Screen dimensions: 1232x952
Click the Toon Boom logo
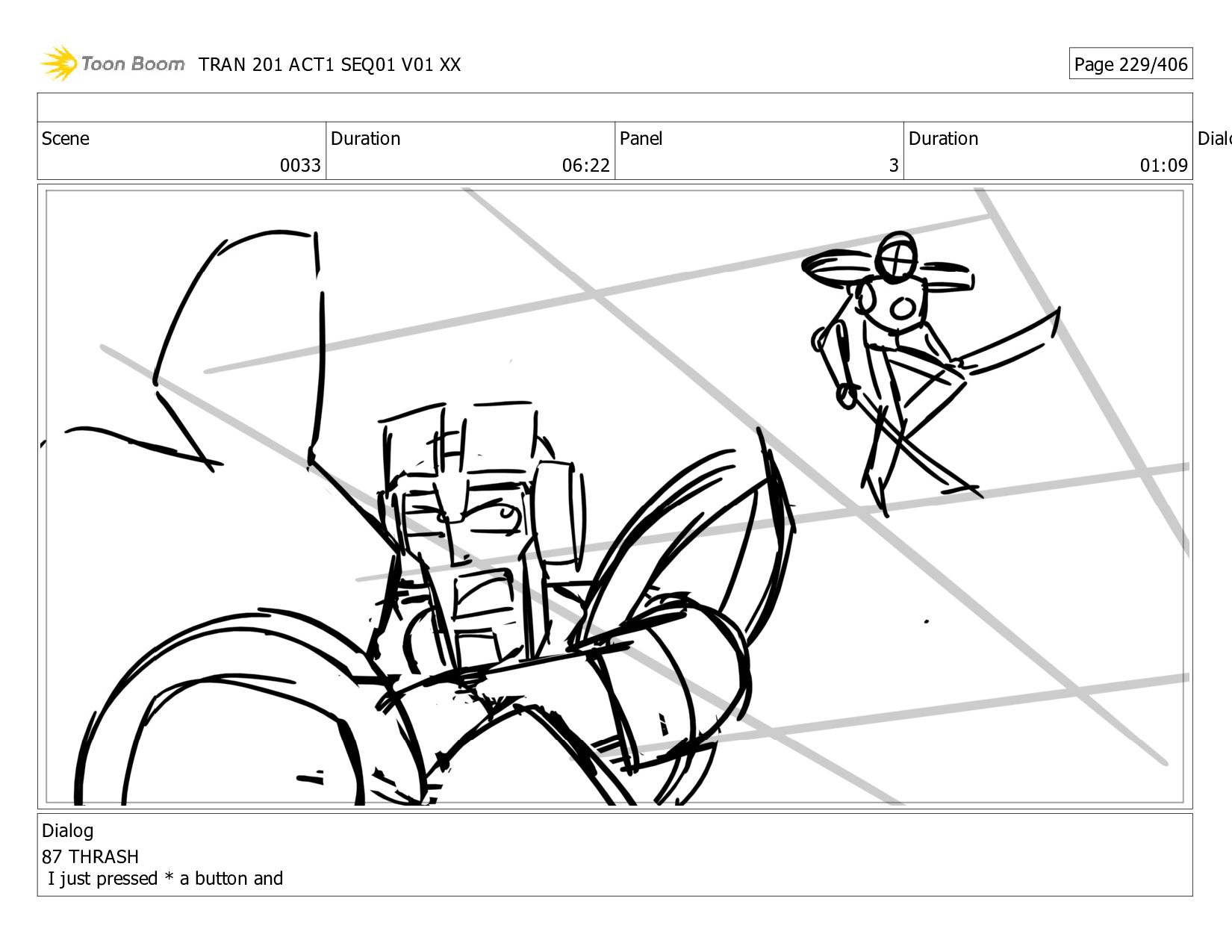point(112,63)
